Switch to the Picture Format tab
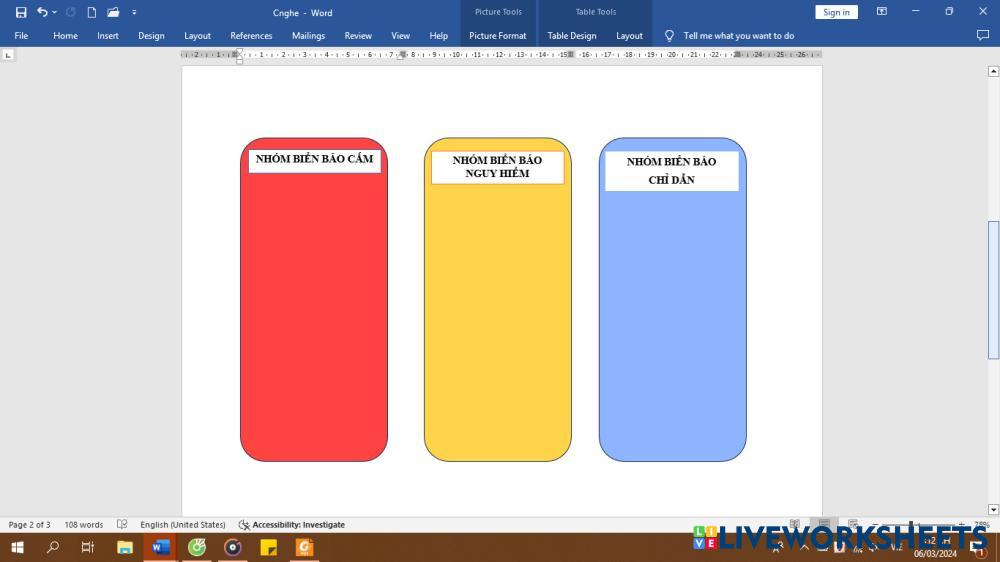 click(x=497, y=36)
